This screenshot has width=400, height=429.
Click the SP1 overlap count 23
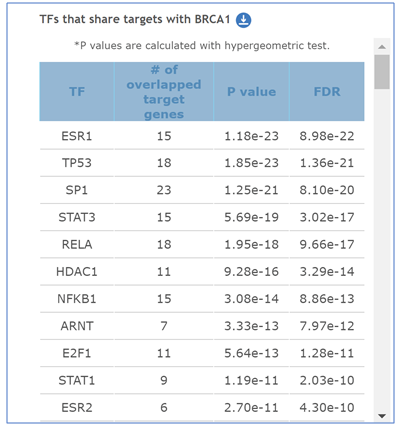164,190
